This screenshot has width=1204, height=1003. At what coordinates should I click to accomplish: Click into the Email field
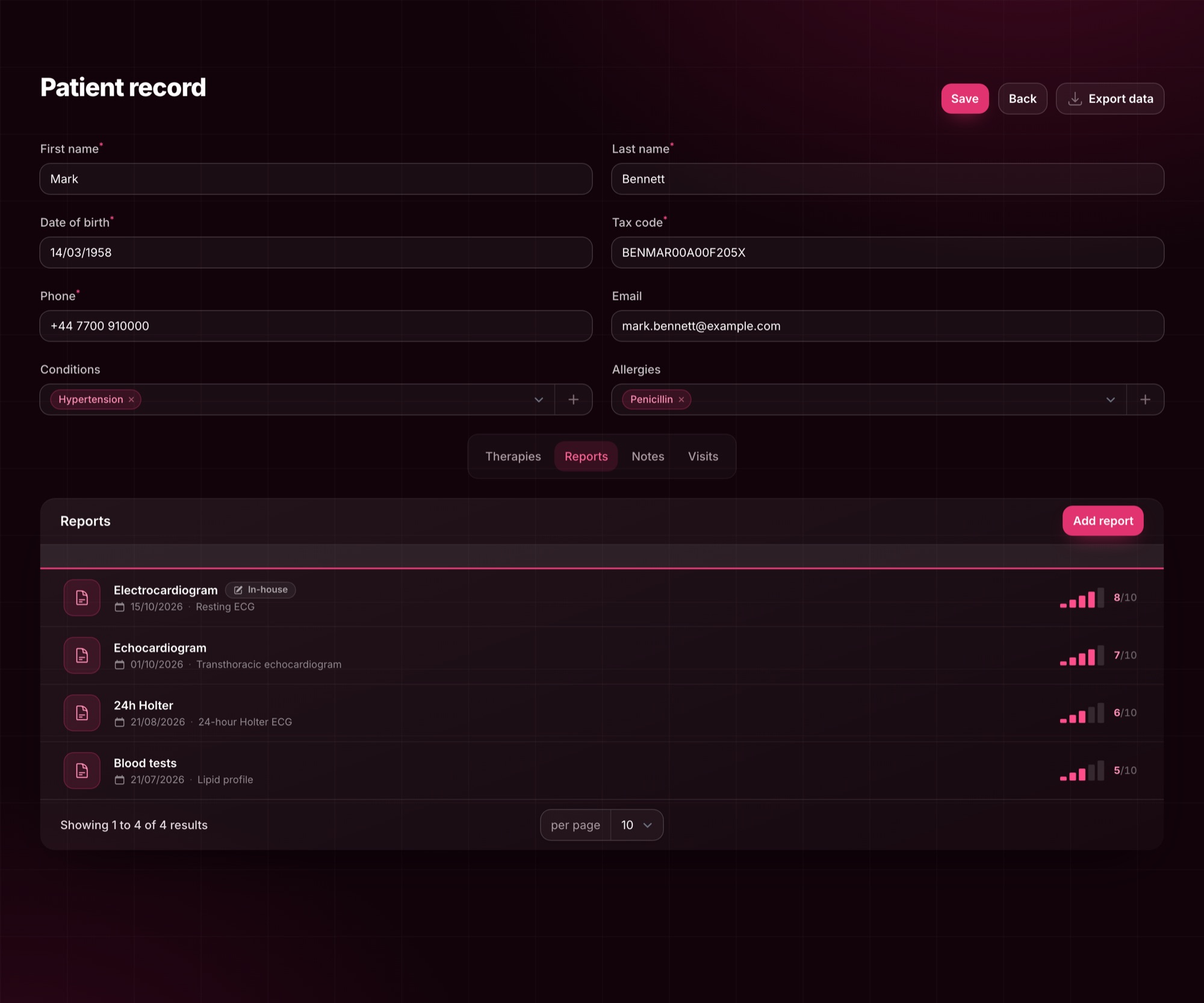pos(887,326)
